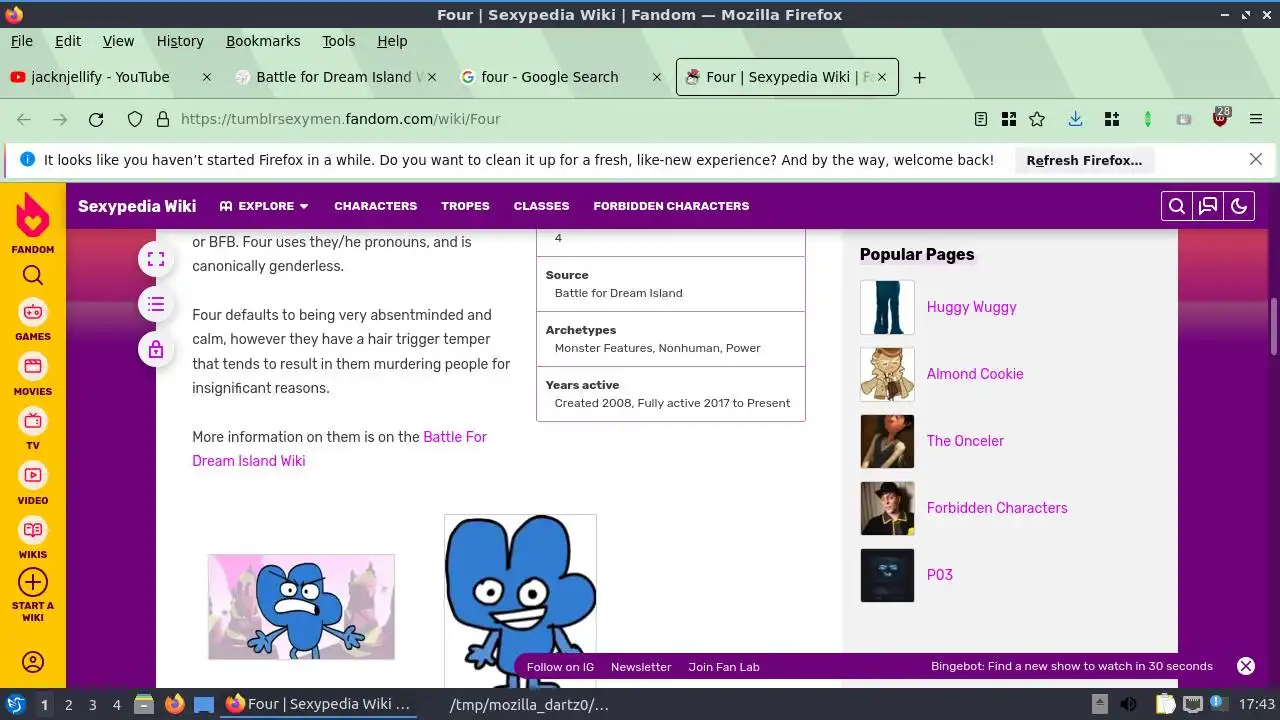Dismiss the Firefox refresh notification bar
The width and height of the screenshot is (1280, 720).
pos(1256,159)
